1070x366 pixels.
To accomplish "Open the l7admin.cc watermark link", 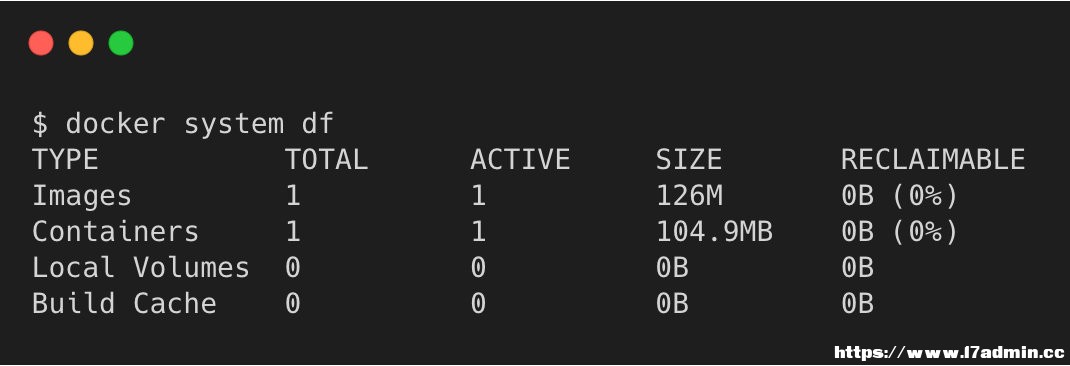I will (x=949, y=353).
